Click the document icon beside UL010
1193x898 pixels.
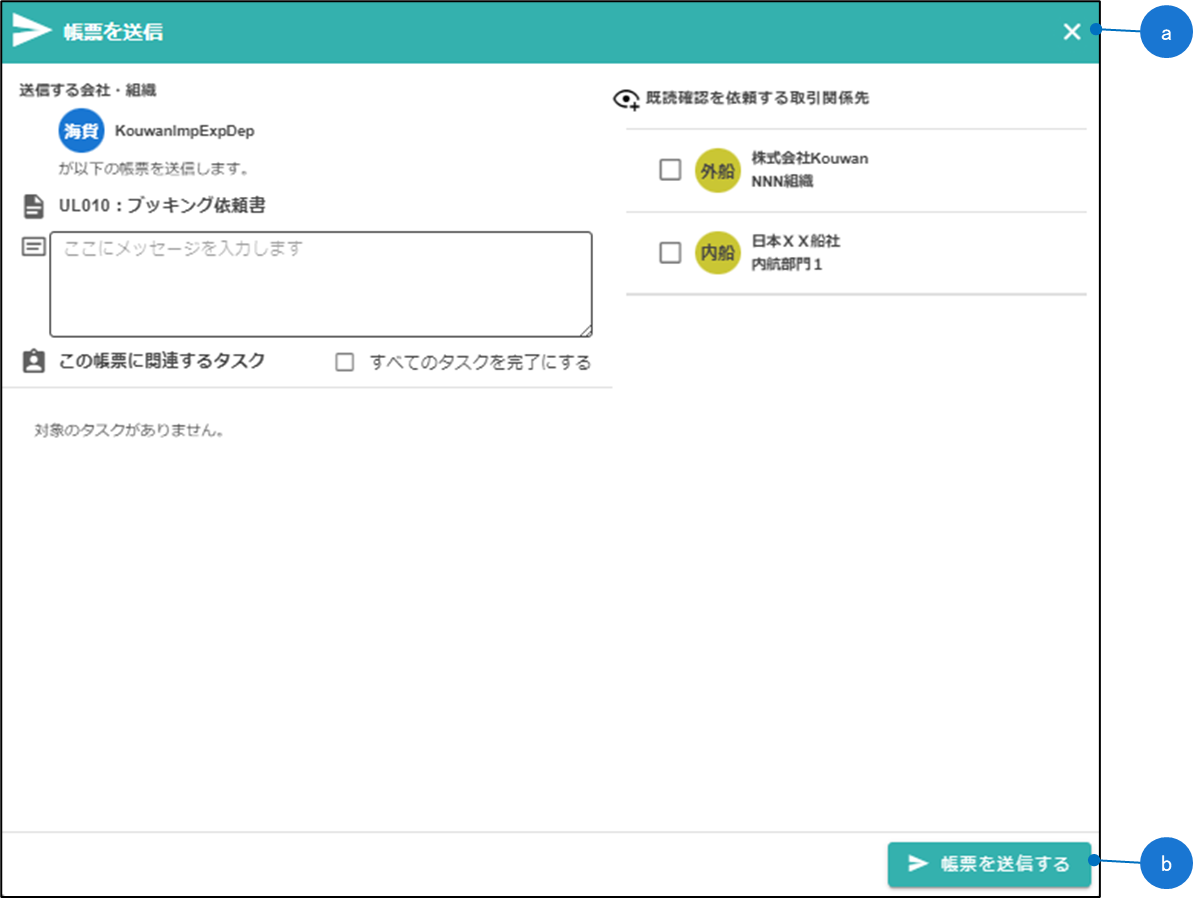pos(34,207)
